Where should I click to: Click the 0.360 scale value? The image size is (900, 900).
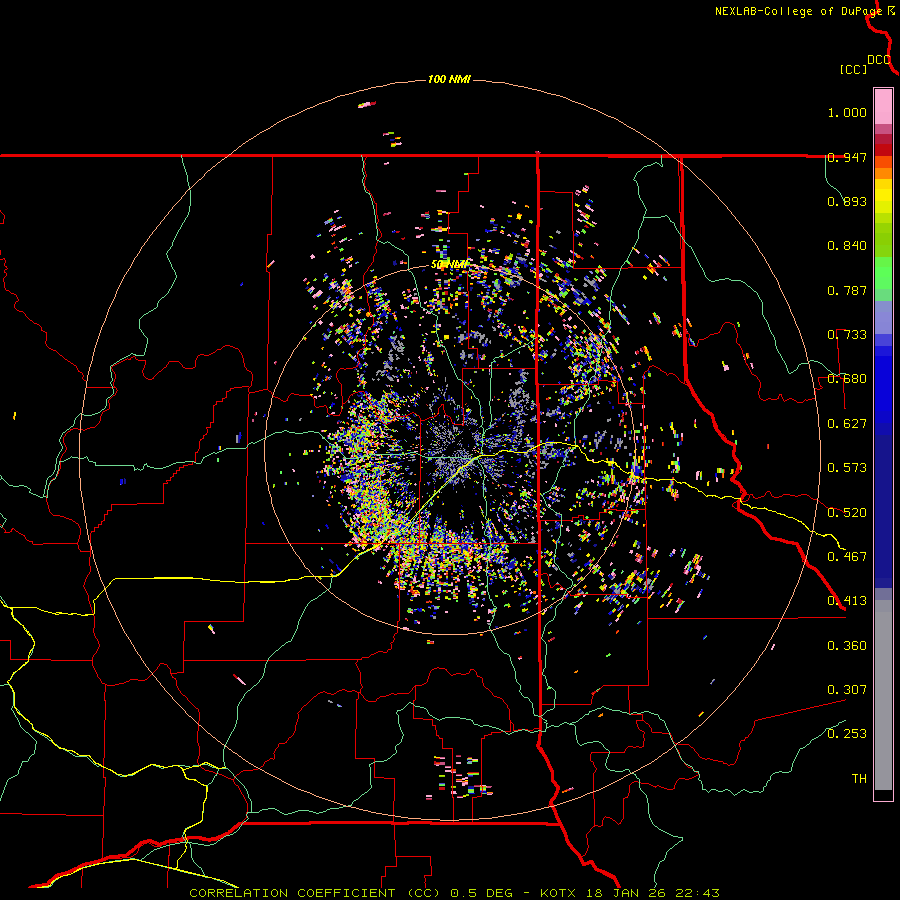847,646
